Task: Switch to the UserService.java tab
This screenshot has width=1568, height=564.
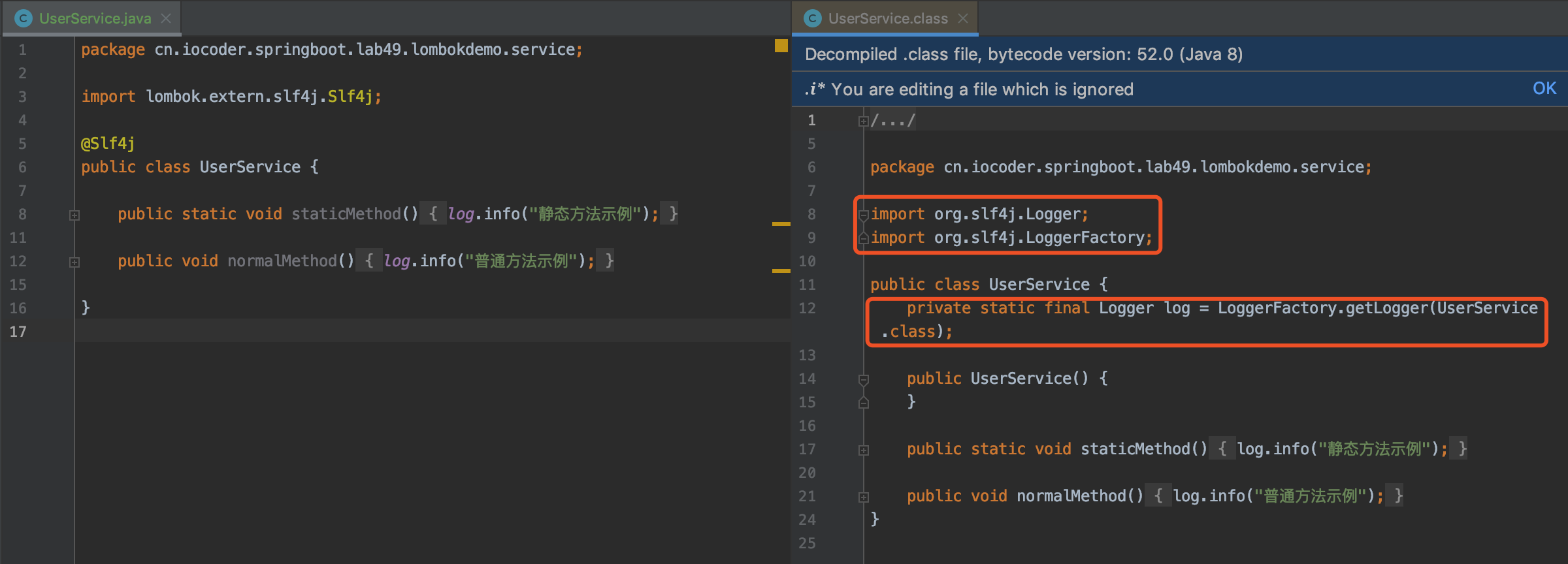Action: (95, 18)
